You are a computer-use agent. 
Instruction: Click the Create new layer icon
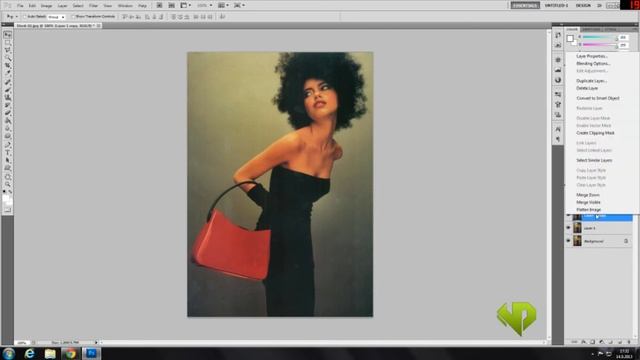click(x=620, y=342)
